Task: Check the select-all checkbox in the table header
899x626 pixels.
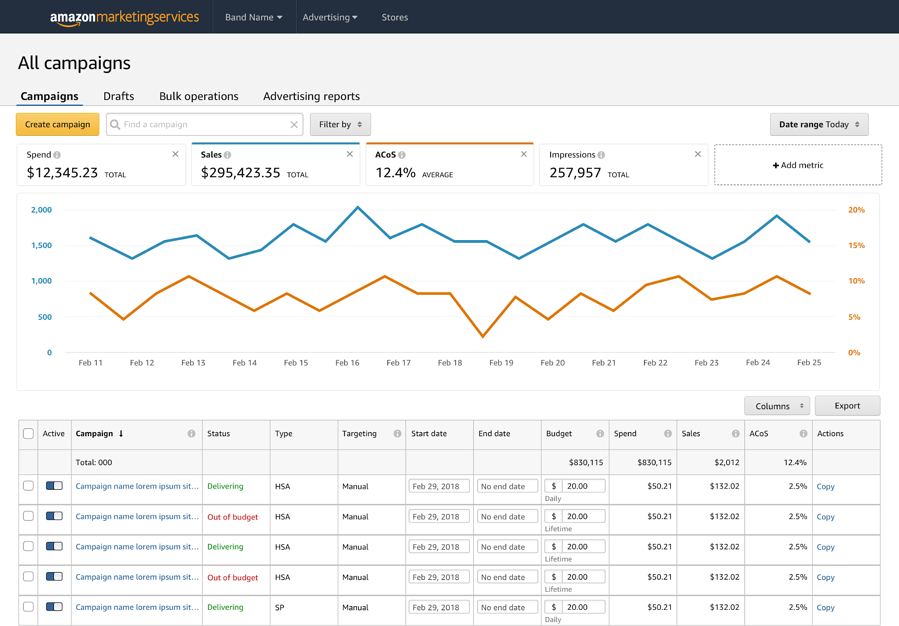Action: pyautogui.click(x=29, y=433)
